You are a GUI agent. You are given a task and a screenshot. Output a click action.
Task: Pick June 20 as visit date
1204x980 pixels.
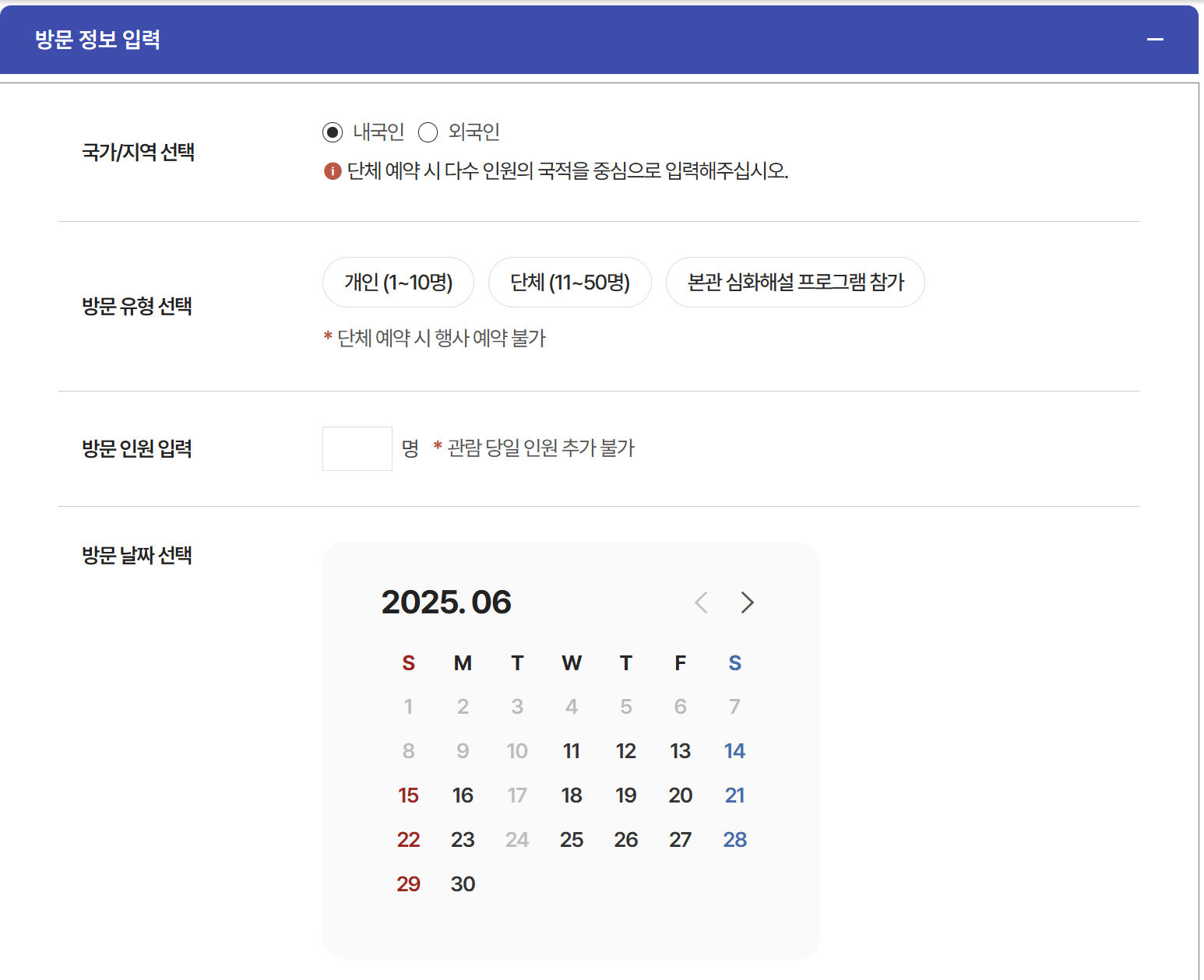[x=680, y=795]
